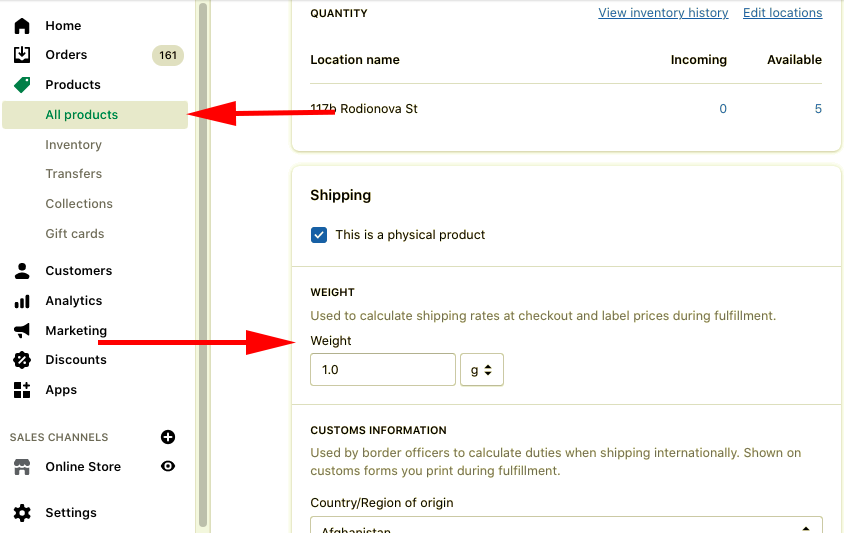Click the Analytics bar chart icon

click(22, 301)
